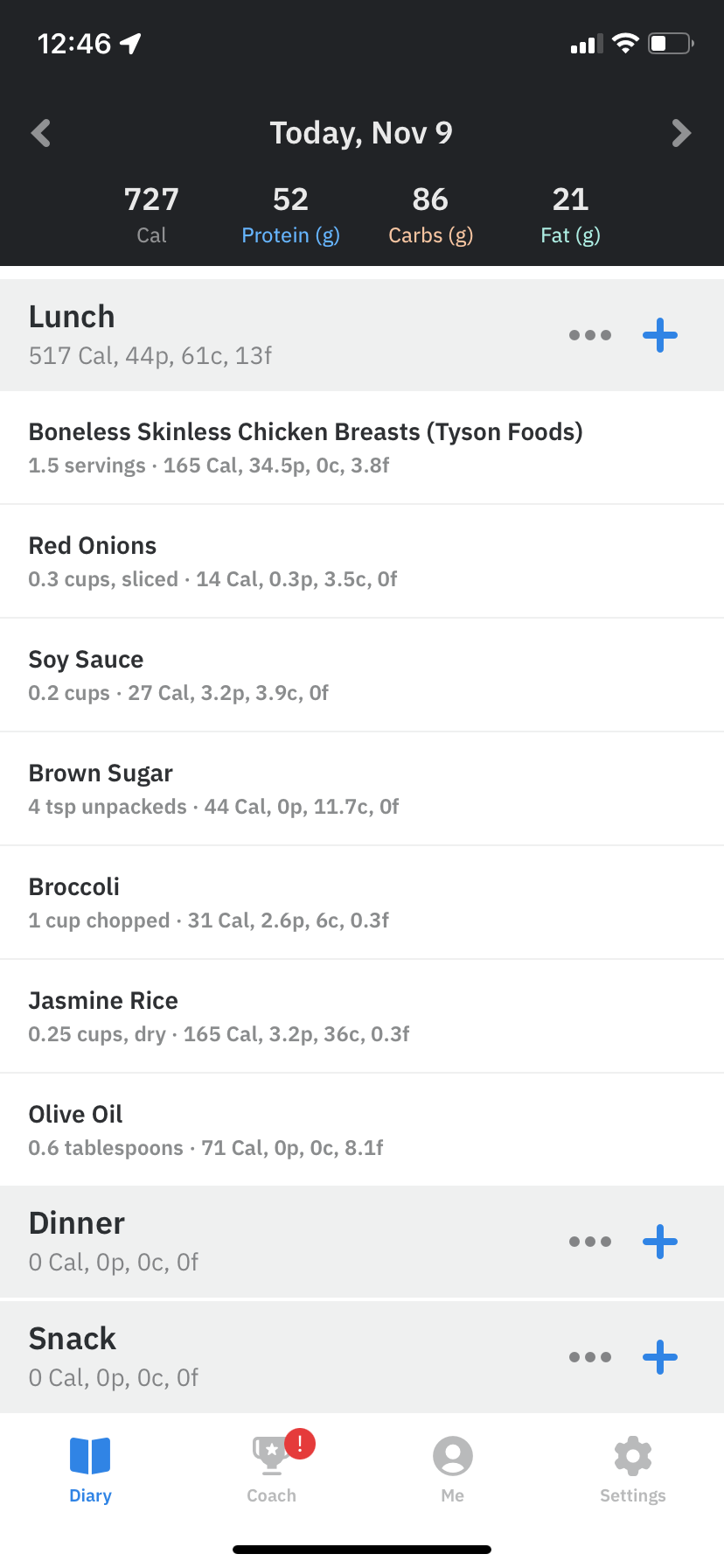This screenshot has width=724, height=1568.
Task: Open Dinner more options menu
Action: click(x=590, y=1242)
